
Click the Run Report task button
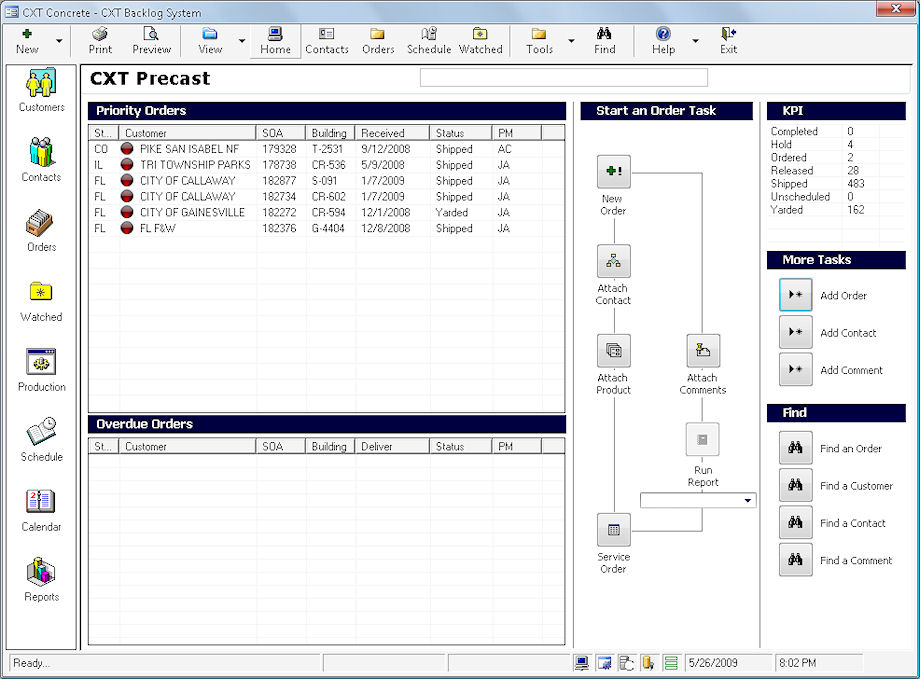click(702, 440)
